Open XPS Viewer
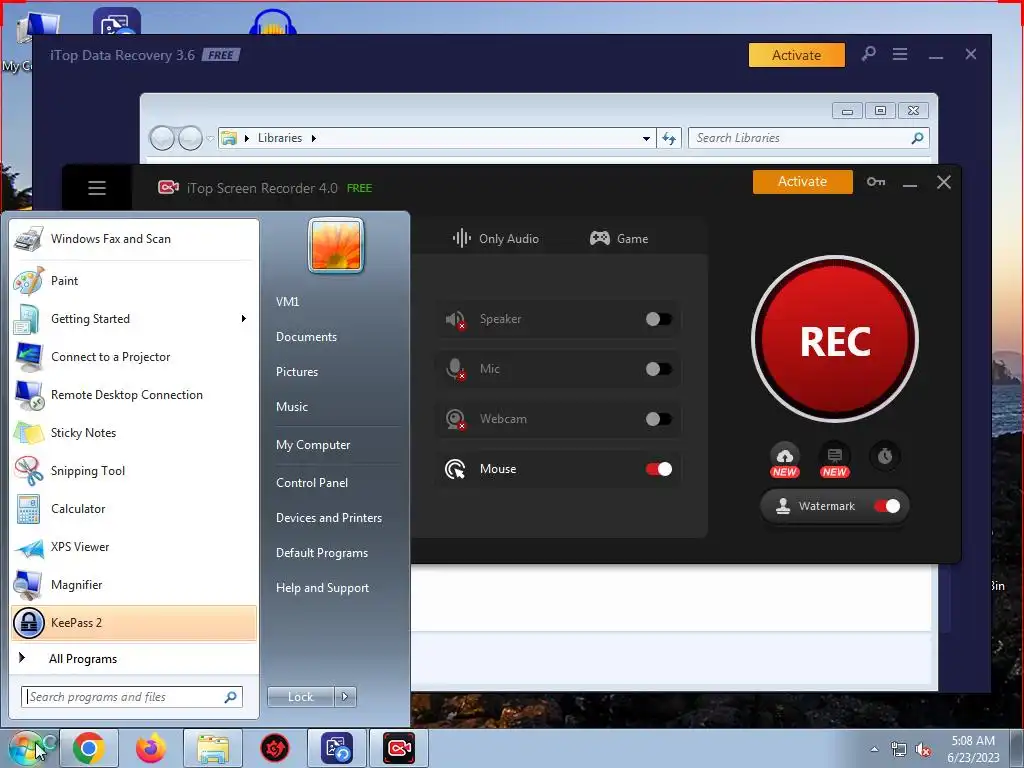This screenshot has width=1024, height=768. [x=134, y=547]
